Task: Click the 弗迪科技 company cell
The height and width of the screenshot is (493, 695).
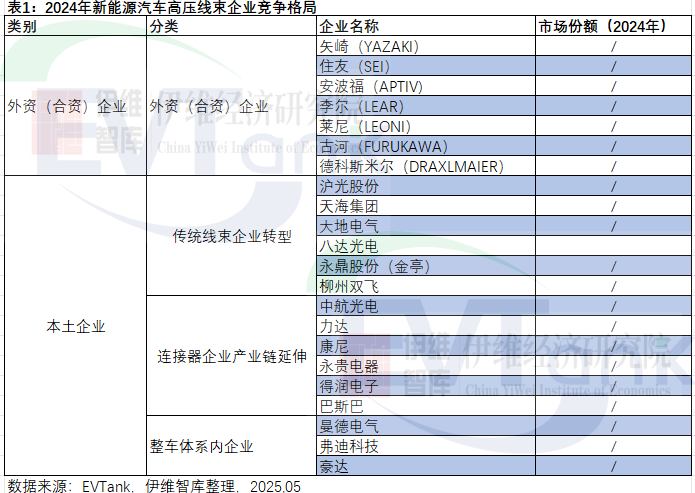Action: [349, 446]
